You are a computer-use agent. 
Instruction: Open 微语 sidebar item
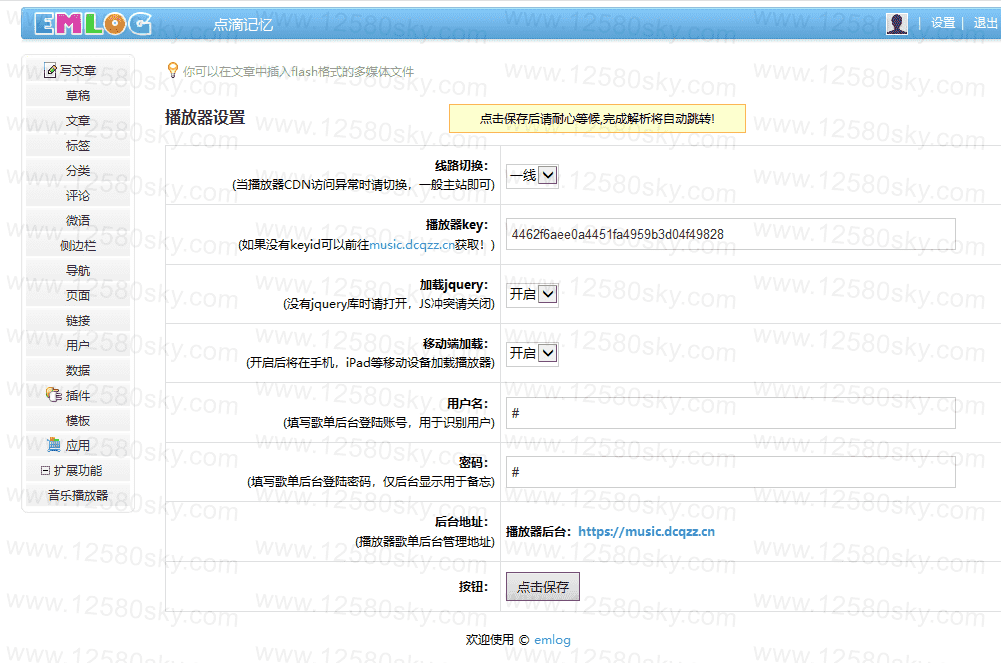(78, 221)
